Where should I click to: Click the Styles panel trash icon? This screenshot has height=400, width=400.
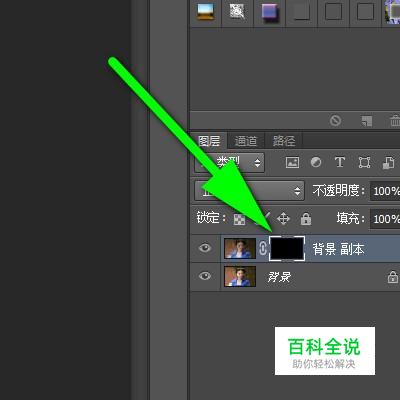pyautogui.click(x=395, y=120)
